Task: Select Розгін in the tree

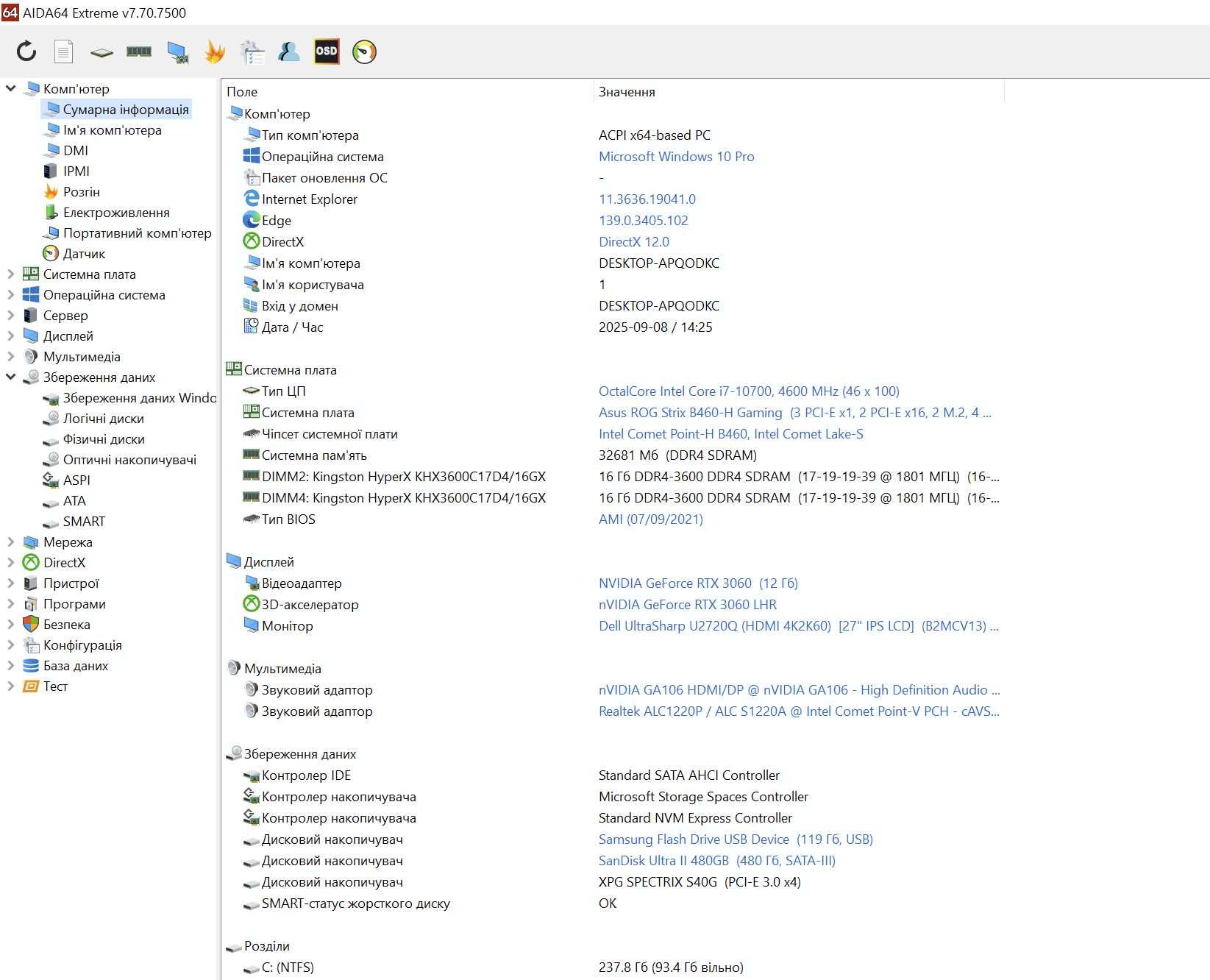Action: 81,191
